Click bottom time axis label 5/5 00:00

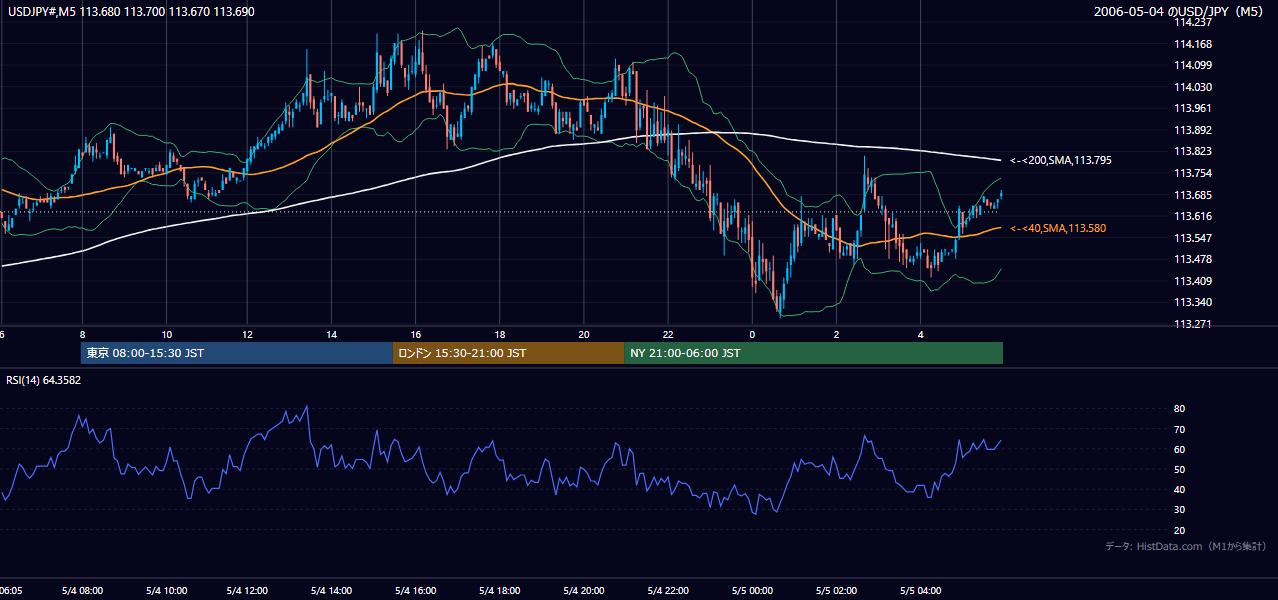[752, 591]
